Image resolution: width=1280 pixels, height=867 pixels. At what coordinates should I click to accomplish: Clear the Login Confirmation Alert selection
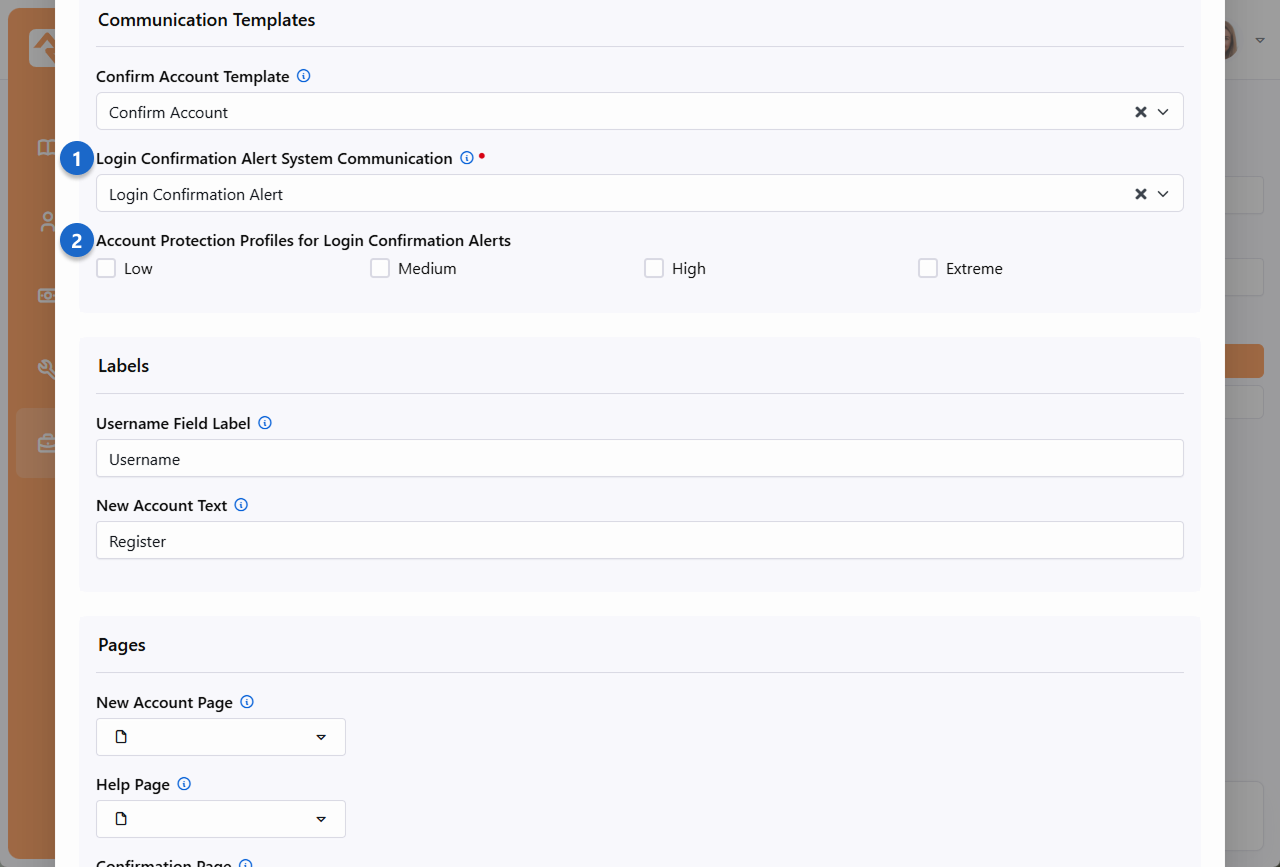point(1140,194)
